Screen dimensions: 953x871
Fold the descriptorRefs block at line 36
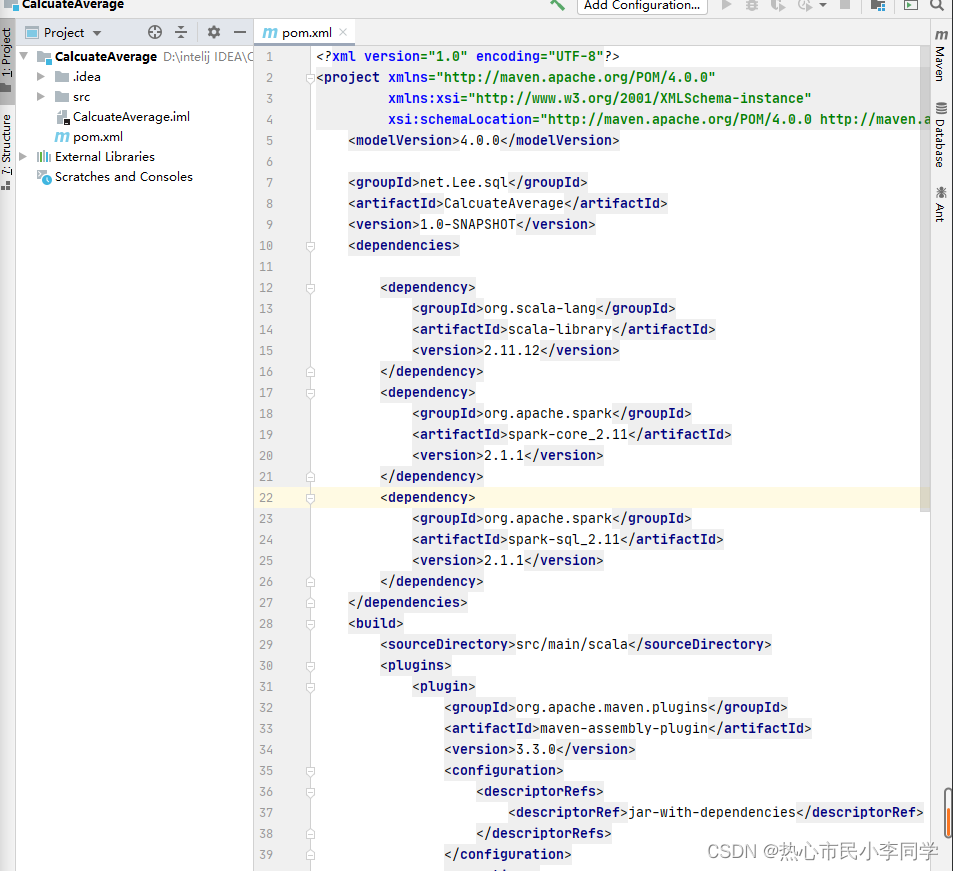click(311, 793)
